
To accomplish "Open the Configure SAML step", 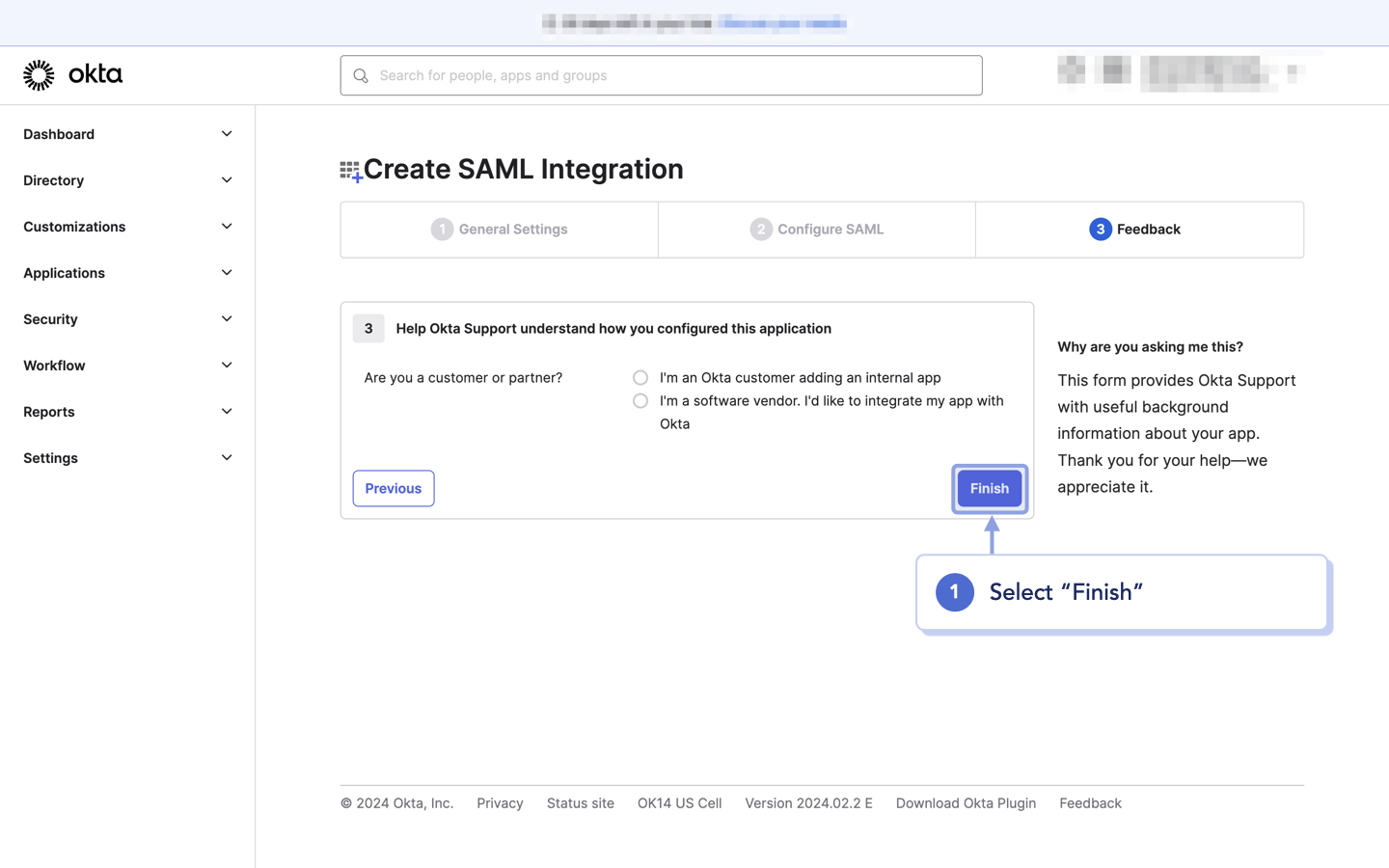I will coord(816,229).
